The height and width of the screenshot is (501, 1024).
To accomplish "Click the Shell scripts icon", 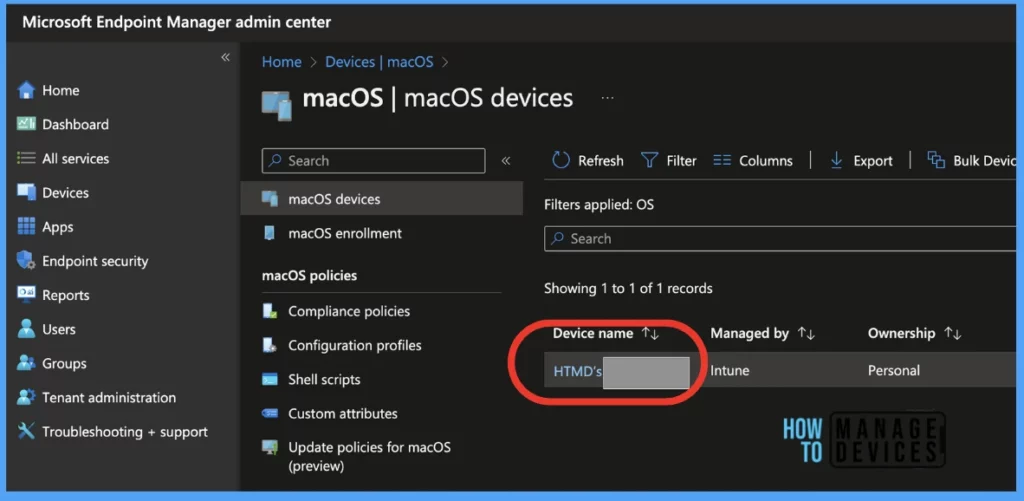I will 270,379.
